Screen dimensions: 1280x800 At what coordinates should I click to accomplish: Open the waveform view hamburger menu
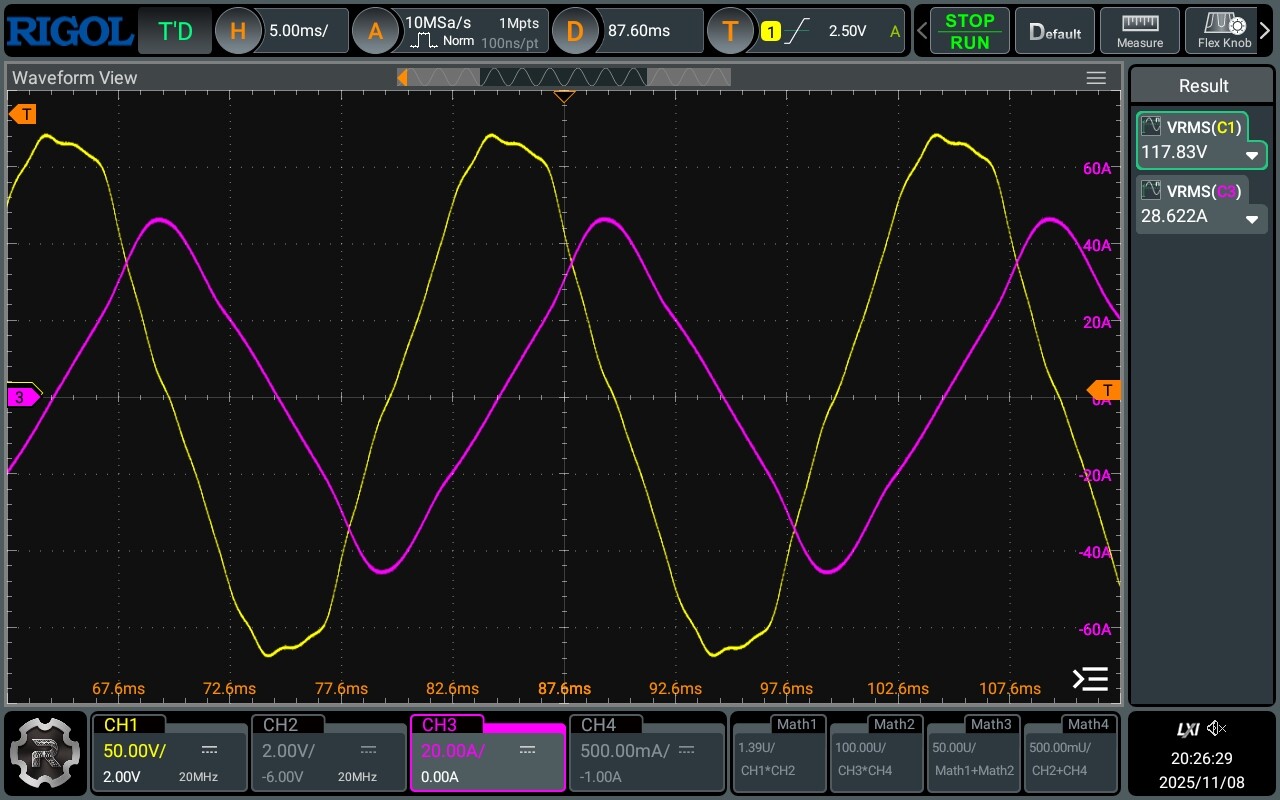click(x=1096, y=78)
